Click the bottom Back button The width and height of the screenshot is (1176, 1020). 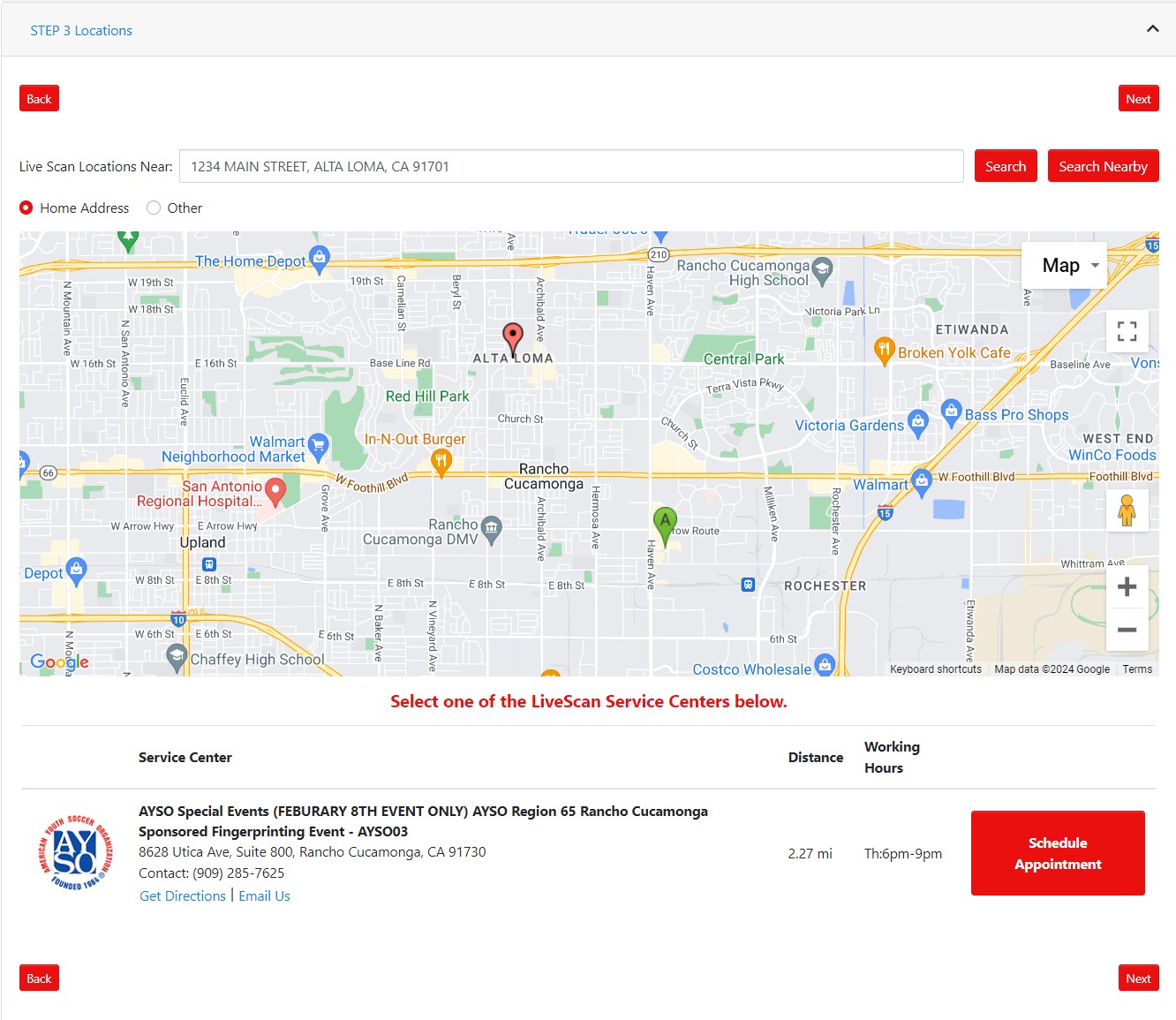[x=39, y=978]
